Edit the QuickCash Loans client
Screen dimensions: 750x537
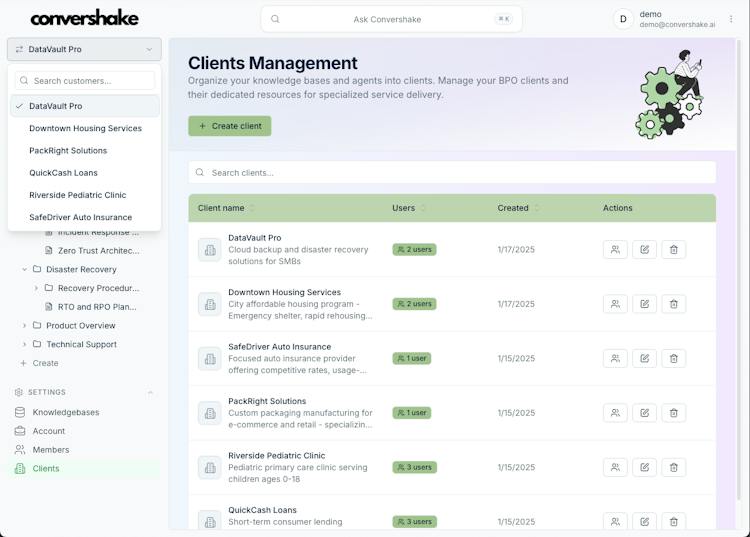(644, 522)
